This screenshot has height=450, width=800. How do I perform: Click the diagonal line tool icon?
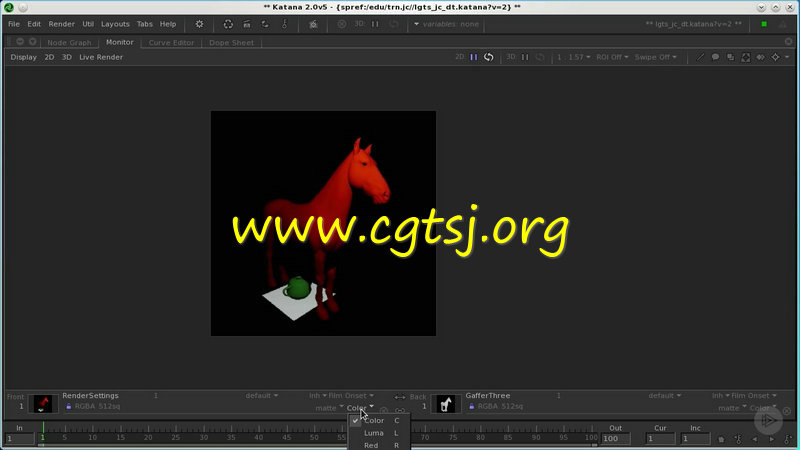tap(701, 57)
